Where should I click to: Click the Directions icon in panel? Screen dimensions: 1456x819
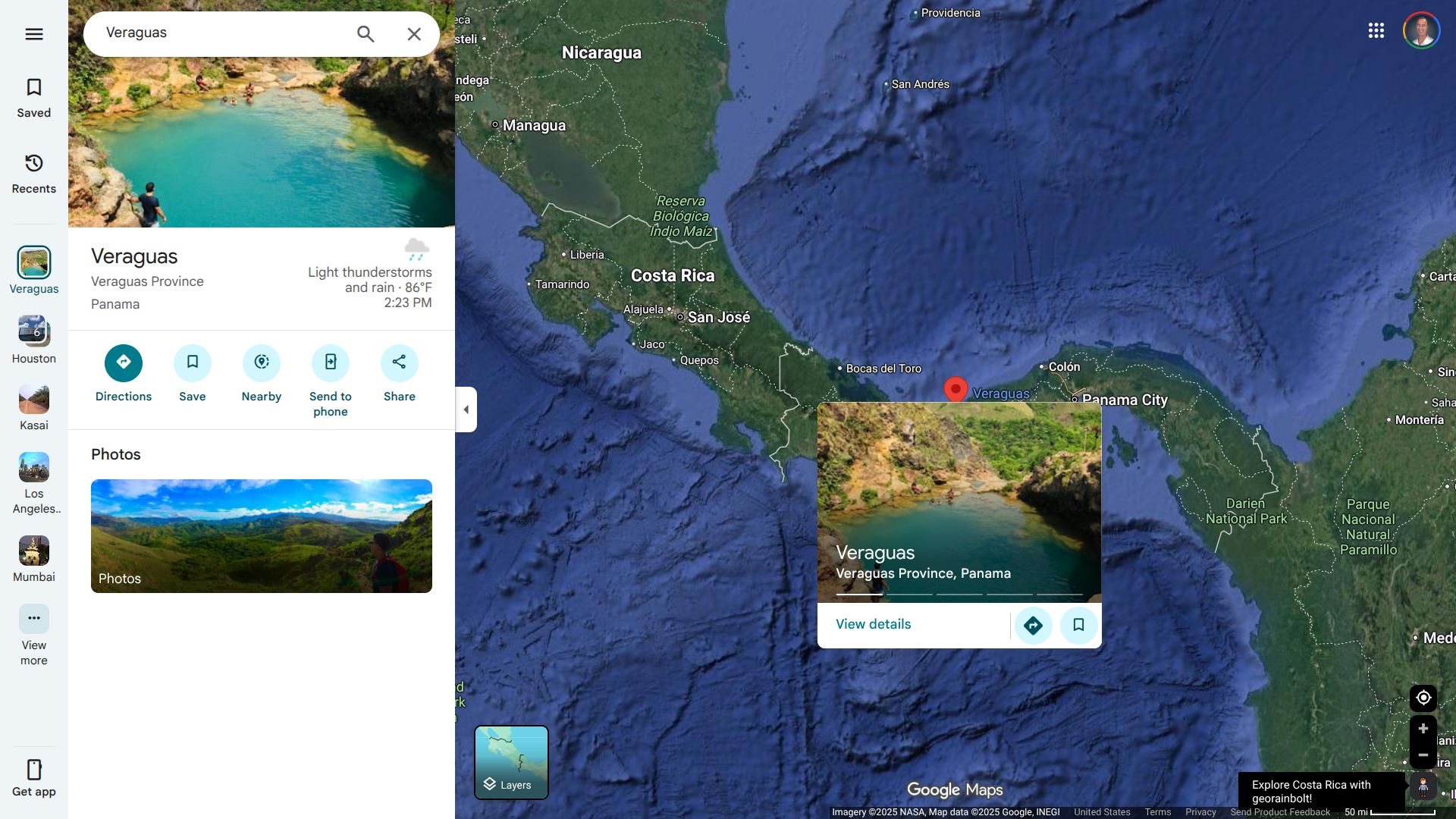pyautogui.click(x=123, y=362)
